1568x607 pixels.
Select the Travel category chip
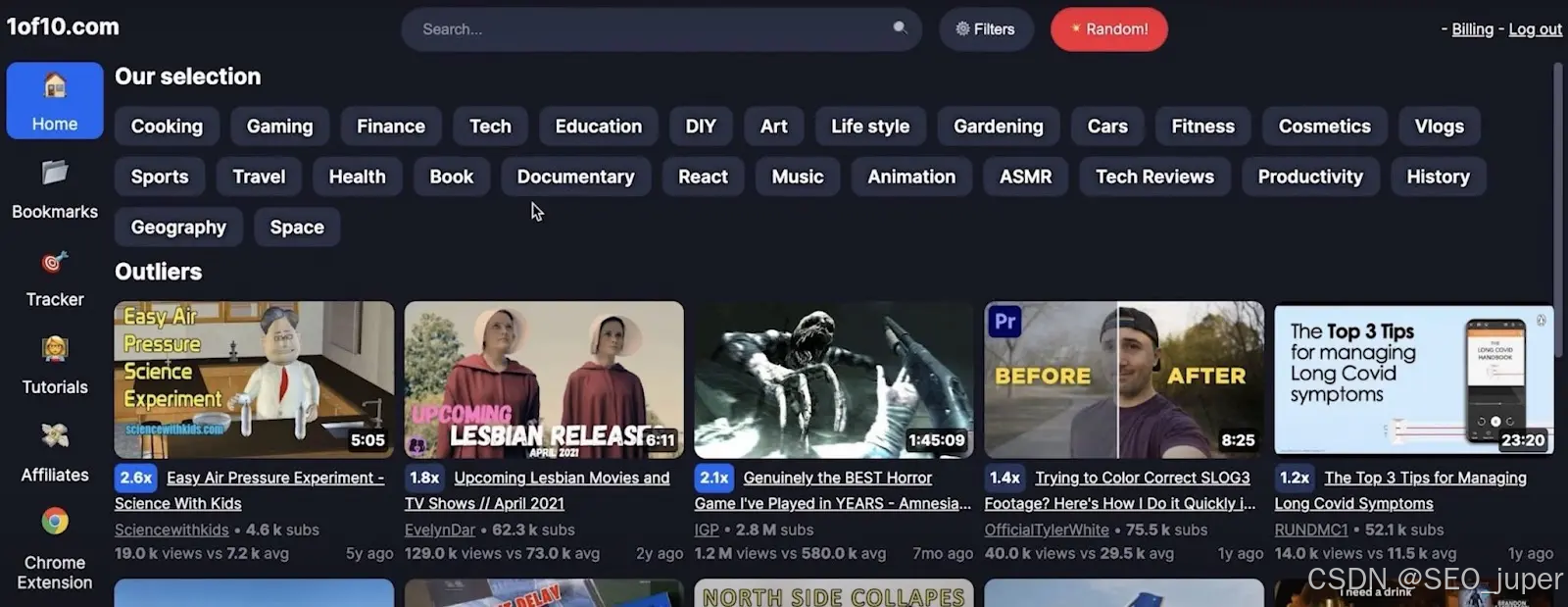point(259,177)
